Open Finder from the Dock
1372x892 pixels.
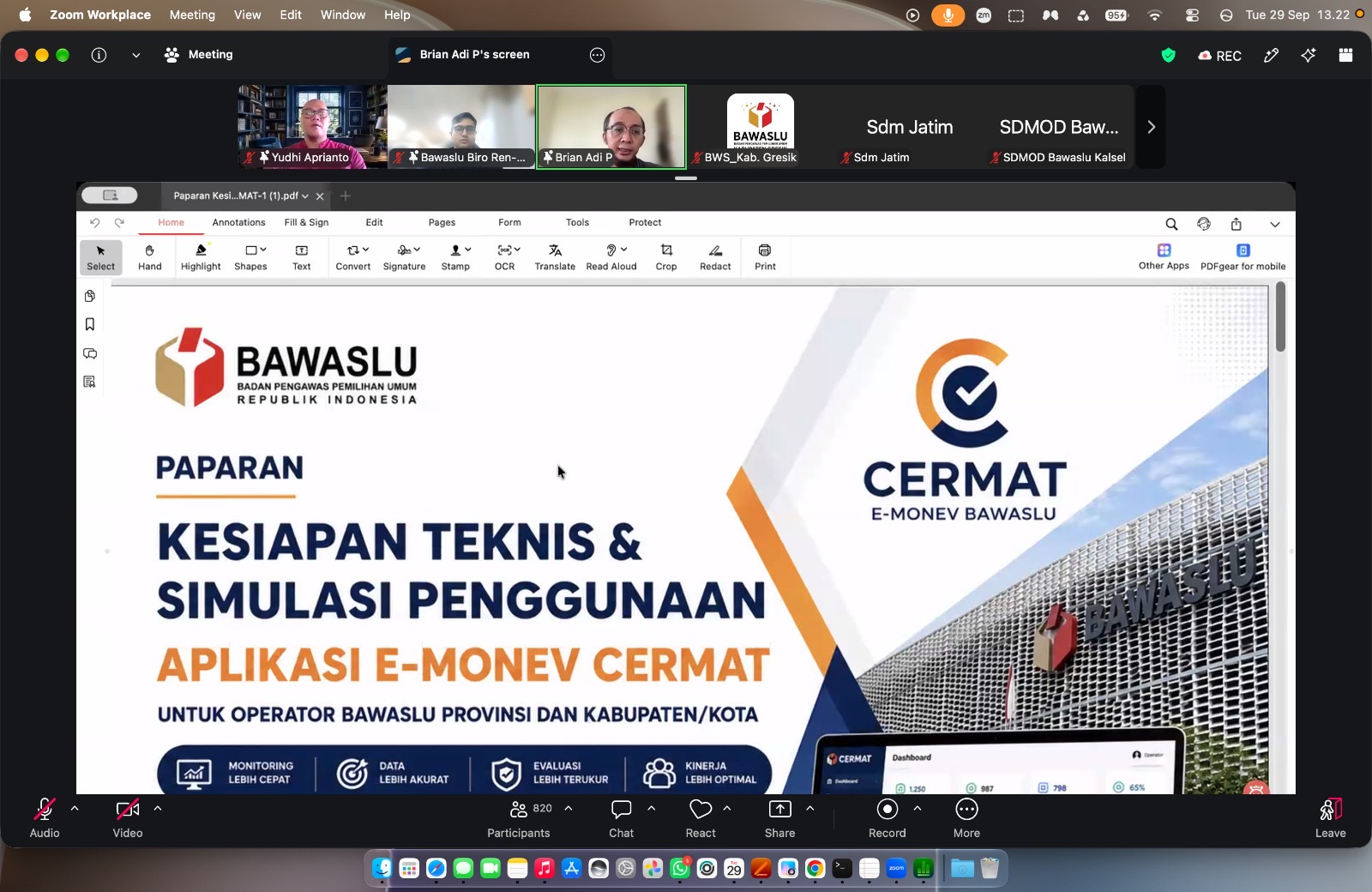(382, 869)
